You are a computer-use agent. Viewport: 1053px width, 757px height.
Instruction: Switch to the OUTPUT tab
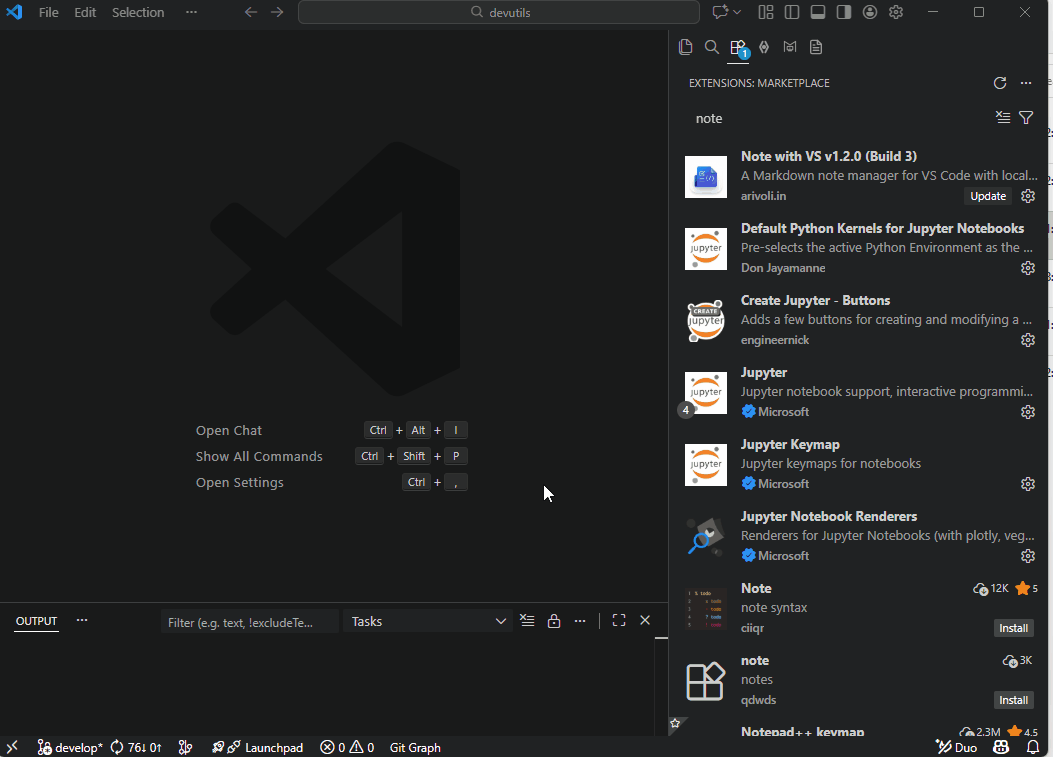pos(36,621)
